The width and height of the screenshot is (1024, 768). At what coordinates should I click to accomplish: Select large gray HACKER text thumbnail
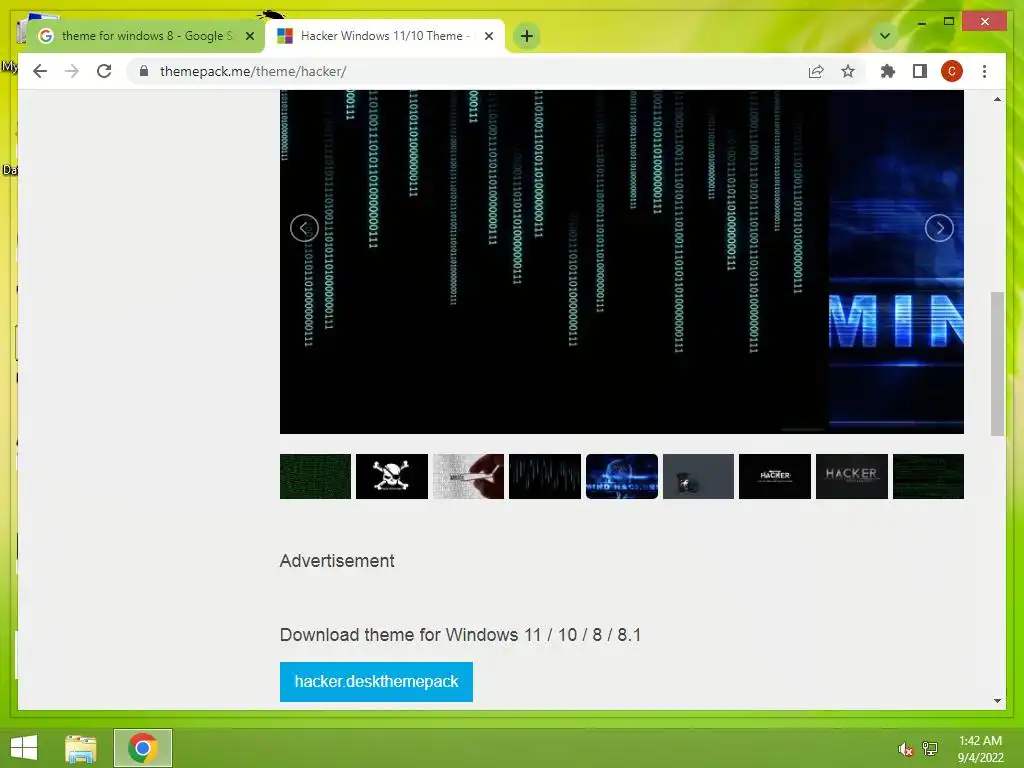point(852,477)
